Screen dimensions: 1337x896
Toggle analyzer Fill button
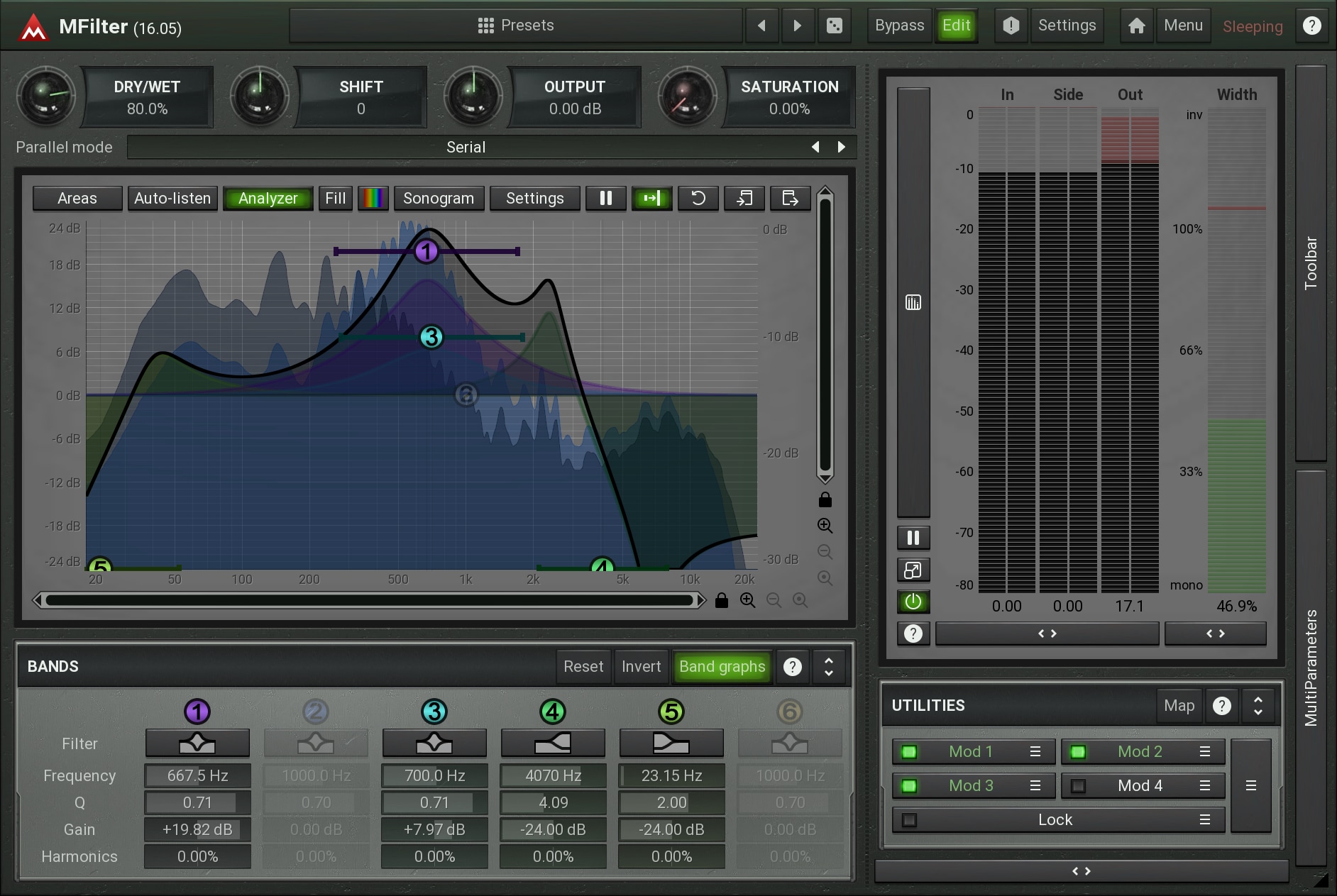(x=336, y=198)
